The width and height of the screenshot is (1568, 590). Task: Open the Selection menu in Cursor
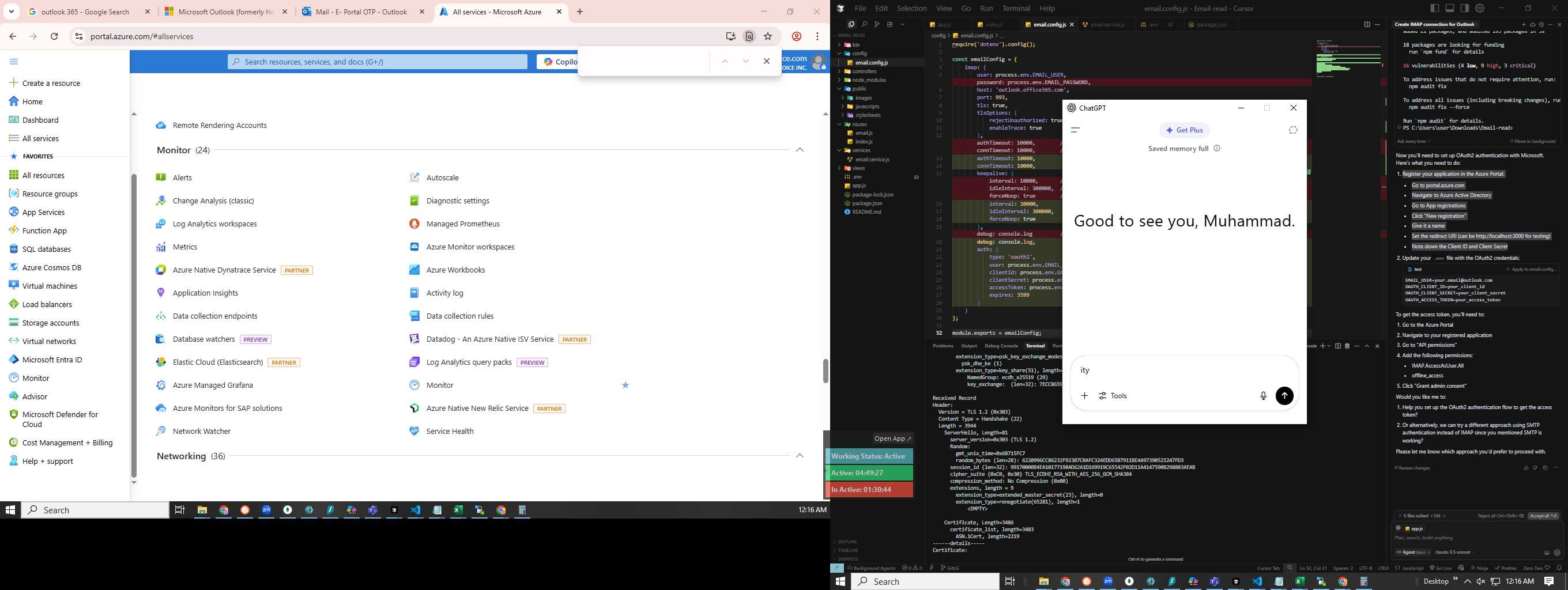(912, 9)
